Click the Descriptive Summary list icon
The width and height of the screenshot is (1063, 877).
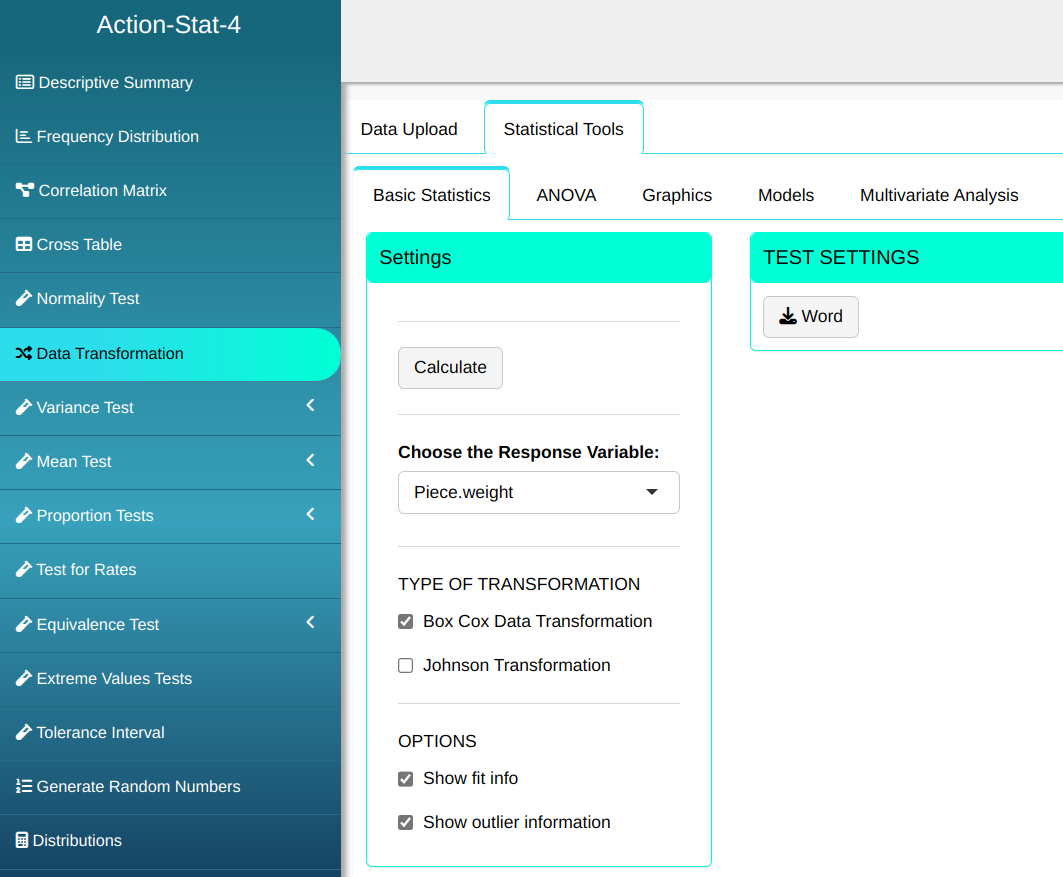(25, 83)
